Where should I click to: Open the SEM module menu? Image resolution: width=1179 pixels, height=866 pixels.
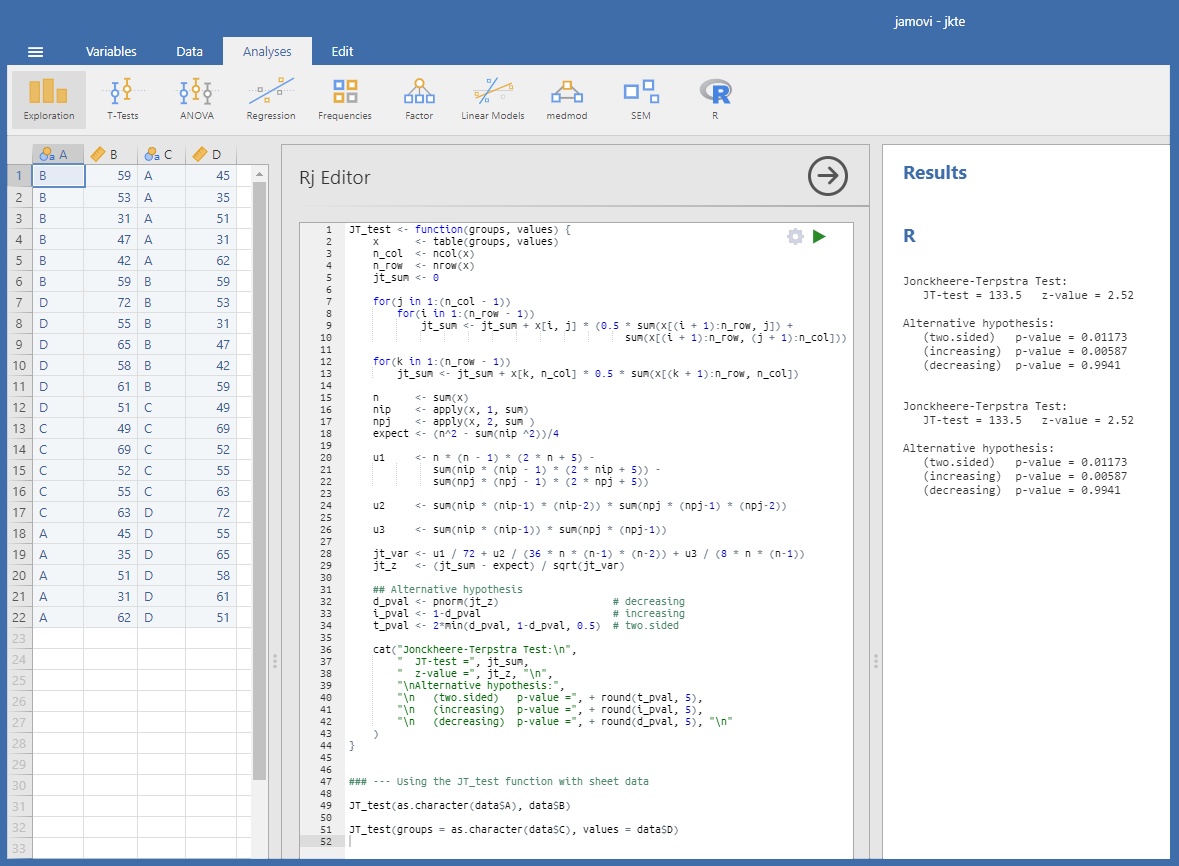tap(641, 100)
